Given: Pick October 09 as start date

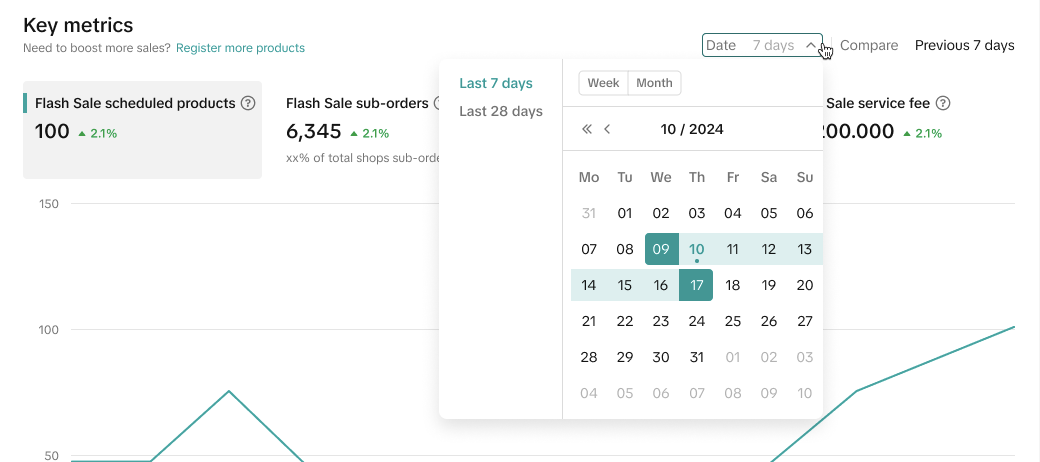Looking at the screenshot, I should tap(661, 249).
